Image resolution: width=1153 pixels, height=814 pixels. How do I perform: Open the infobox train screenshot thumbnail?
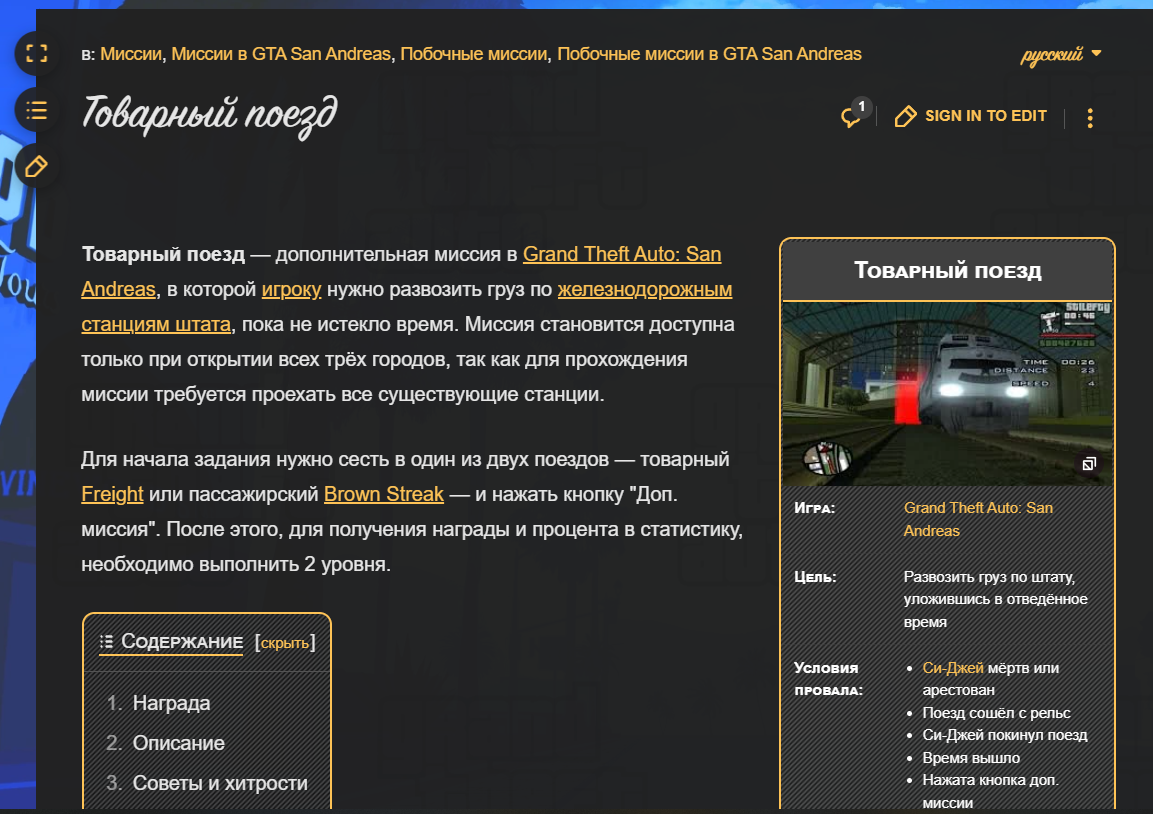pos(947,393)
